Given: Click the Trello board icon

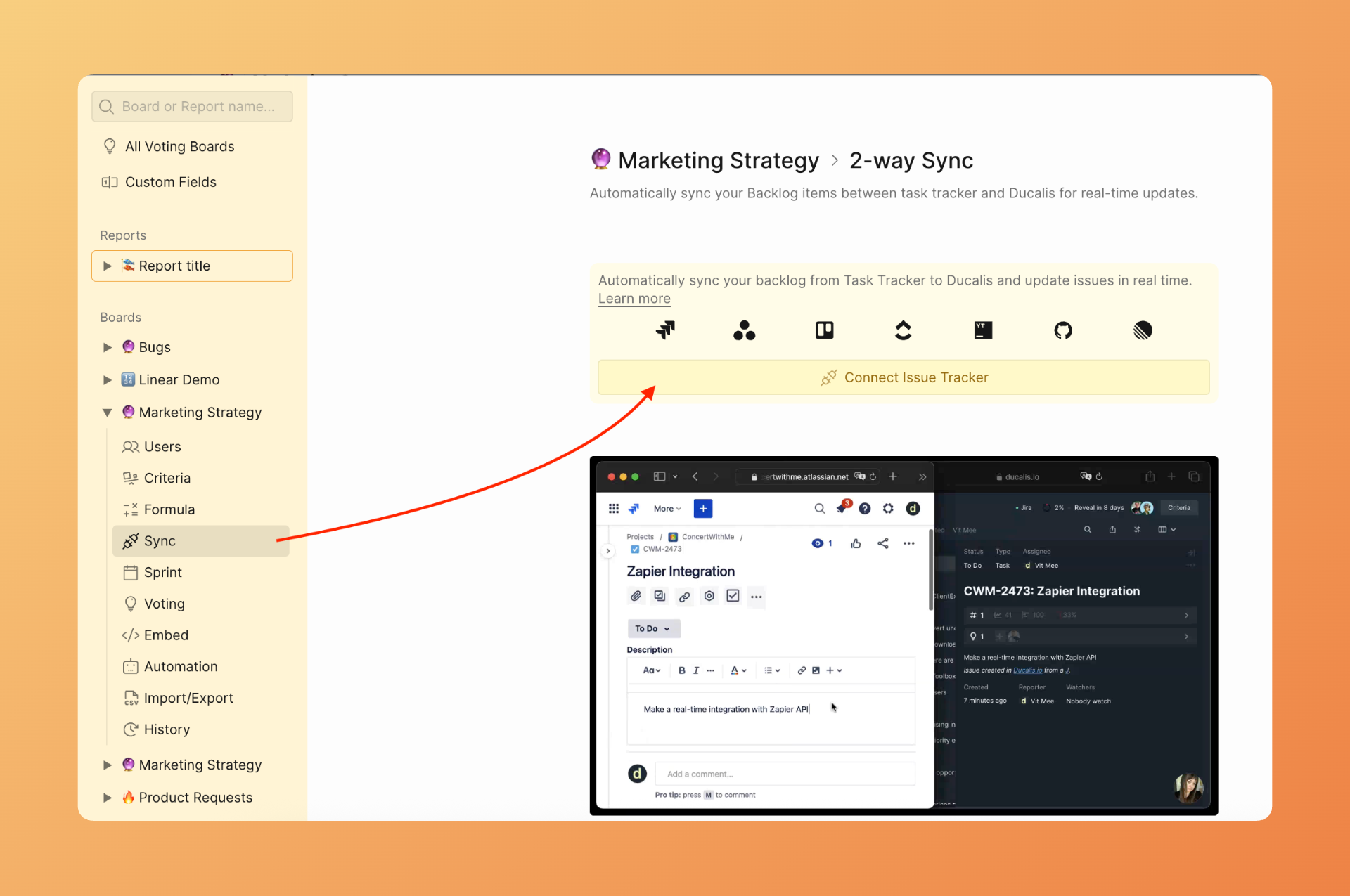Looking at the screenshot, I should click(824, 330).
